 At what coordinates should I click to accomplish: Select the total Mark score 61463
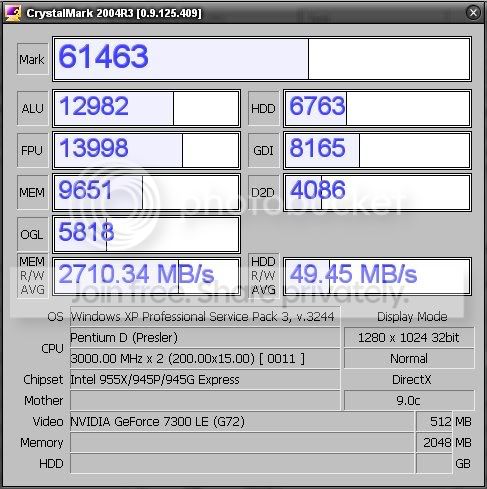(262, 59)
